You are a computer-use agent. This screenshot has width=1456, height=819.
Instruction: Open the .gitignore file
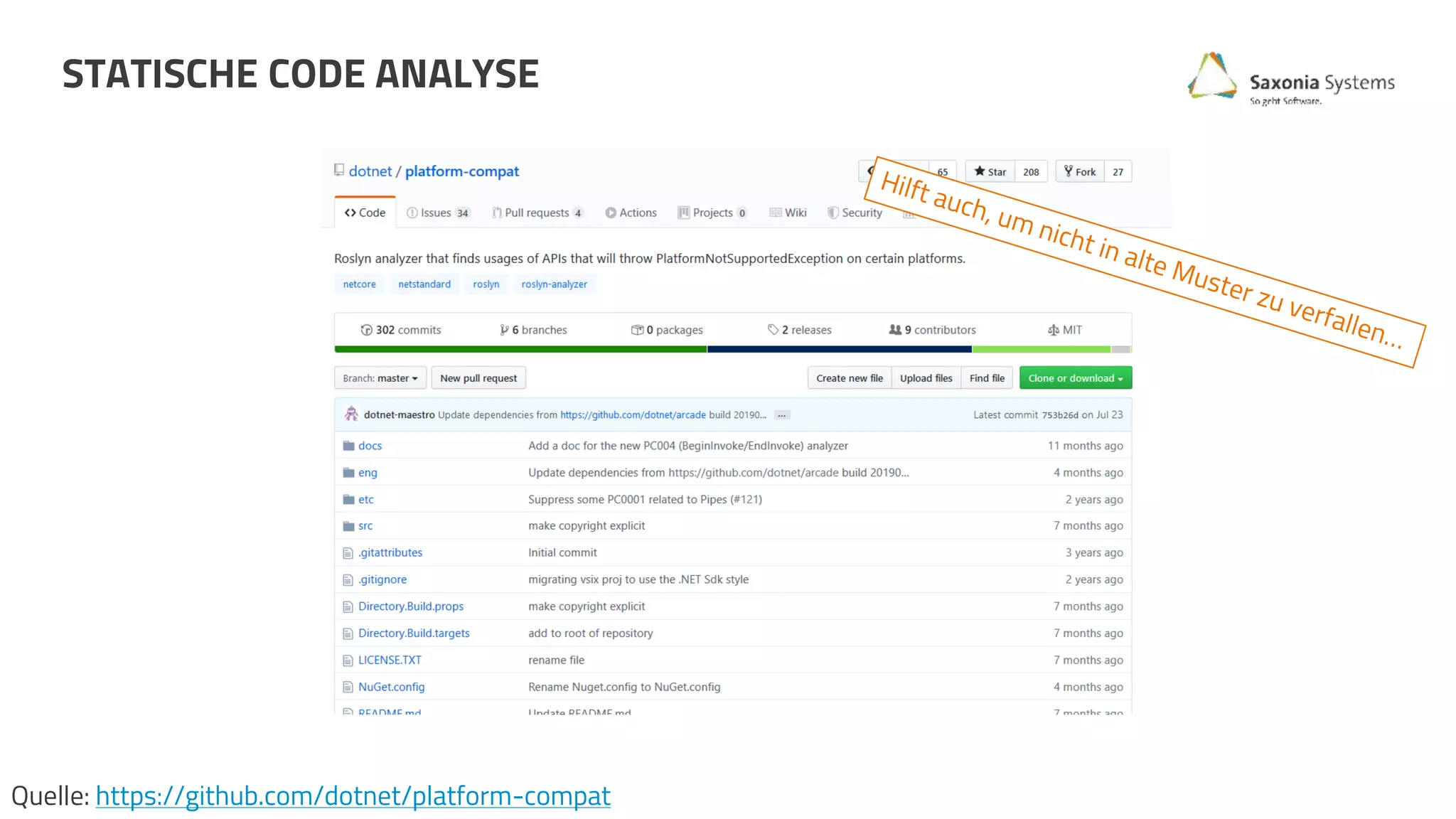click(382, 580)
